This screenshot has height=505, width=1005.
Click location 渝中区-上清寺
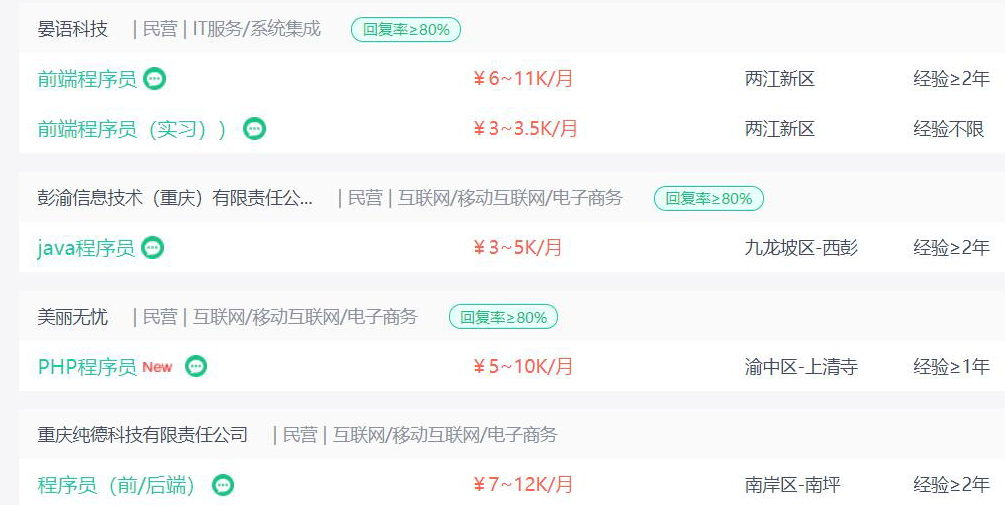point(801,367)
